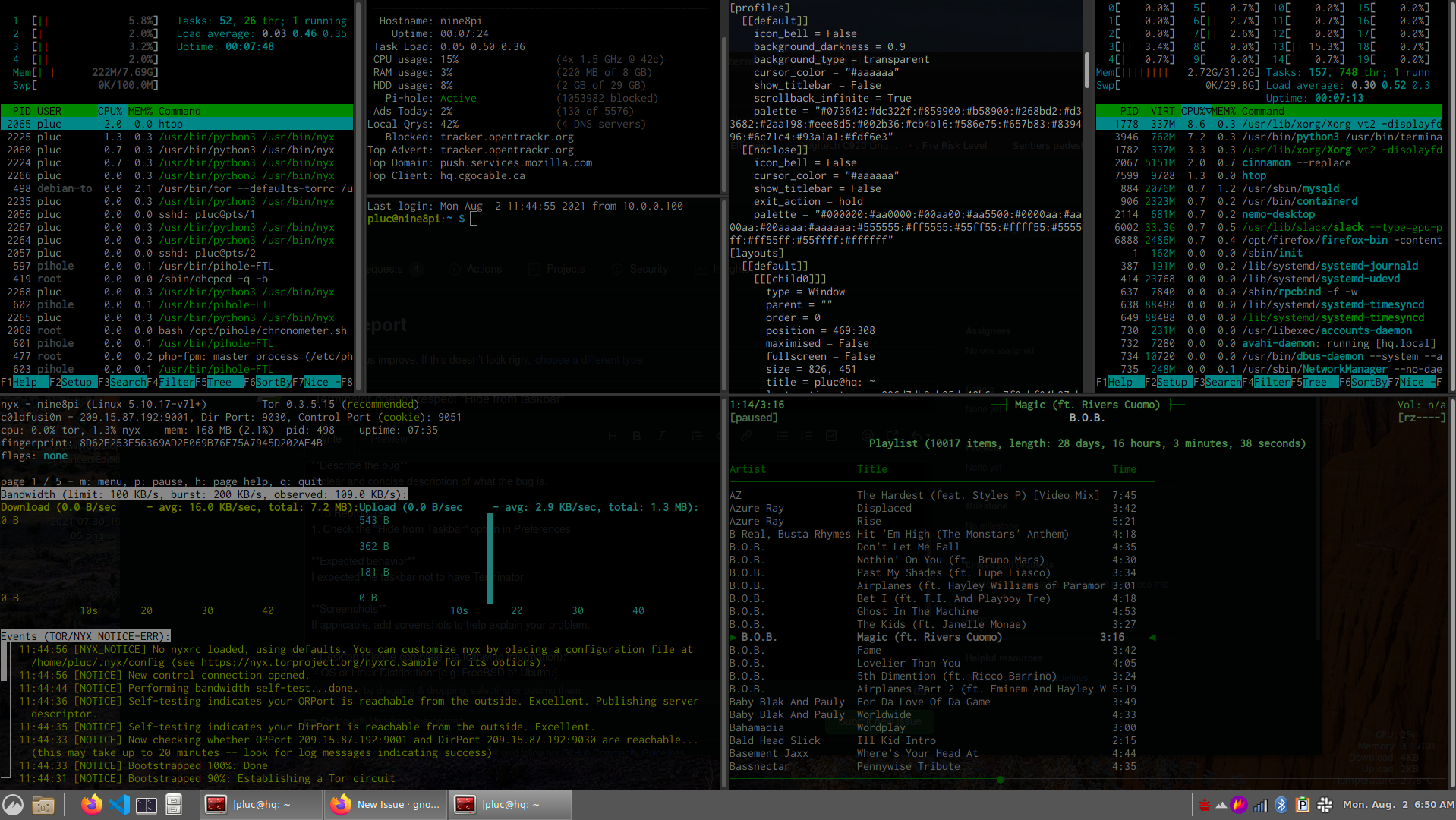Open the clipboard manager tray icon
This screenshot has height=820, width=1456.
[x=1303, y=805]
